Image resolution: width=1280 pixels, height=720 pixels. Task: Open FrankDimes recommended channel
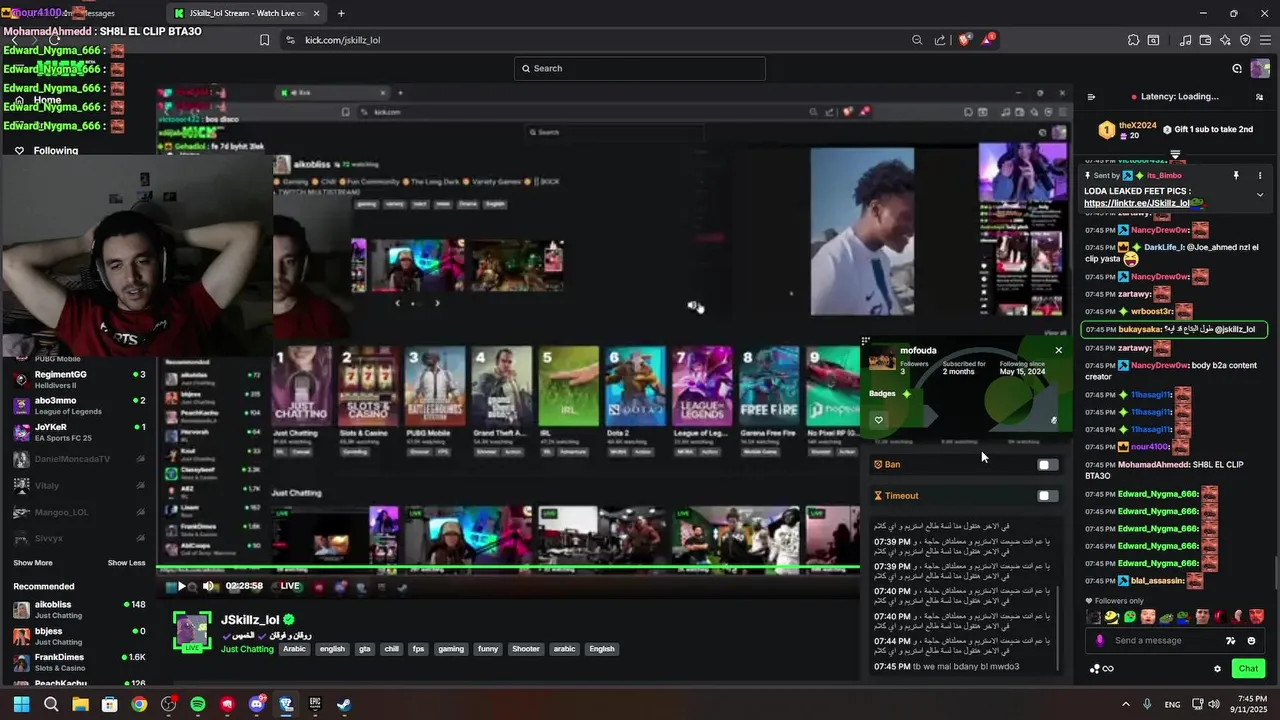80,662
